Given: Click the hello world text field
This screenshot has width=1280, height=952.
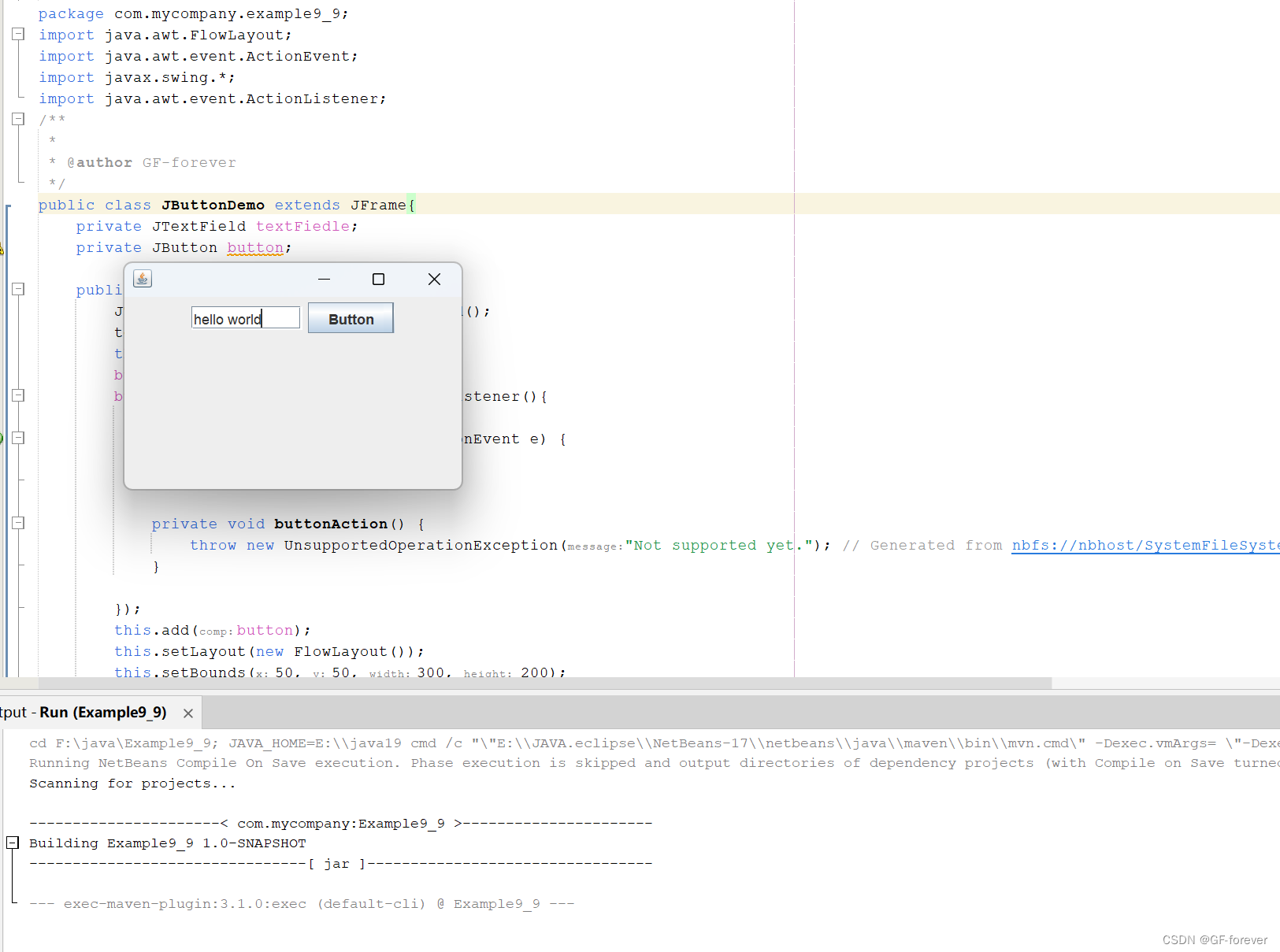Looking at the screenshot, I should (246, 318).
